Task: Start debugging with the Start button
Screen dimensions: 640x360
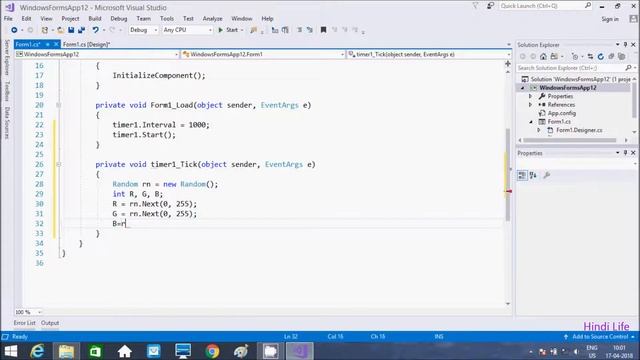Action: click(x=228, y=30)
